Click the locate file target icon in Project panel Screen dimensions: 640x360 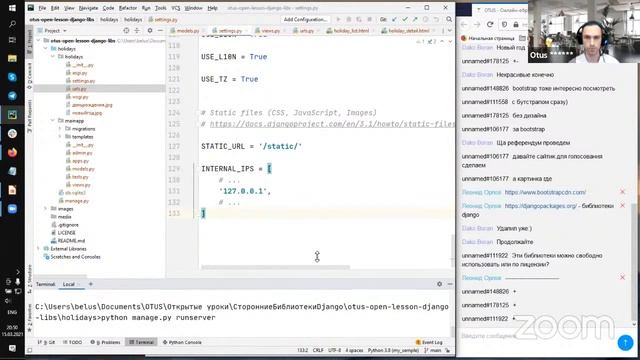[126, 31]
